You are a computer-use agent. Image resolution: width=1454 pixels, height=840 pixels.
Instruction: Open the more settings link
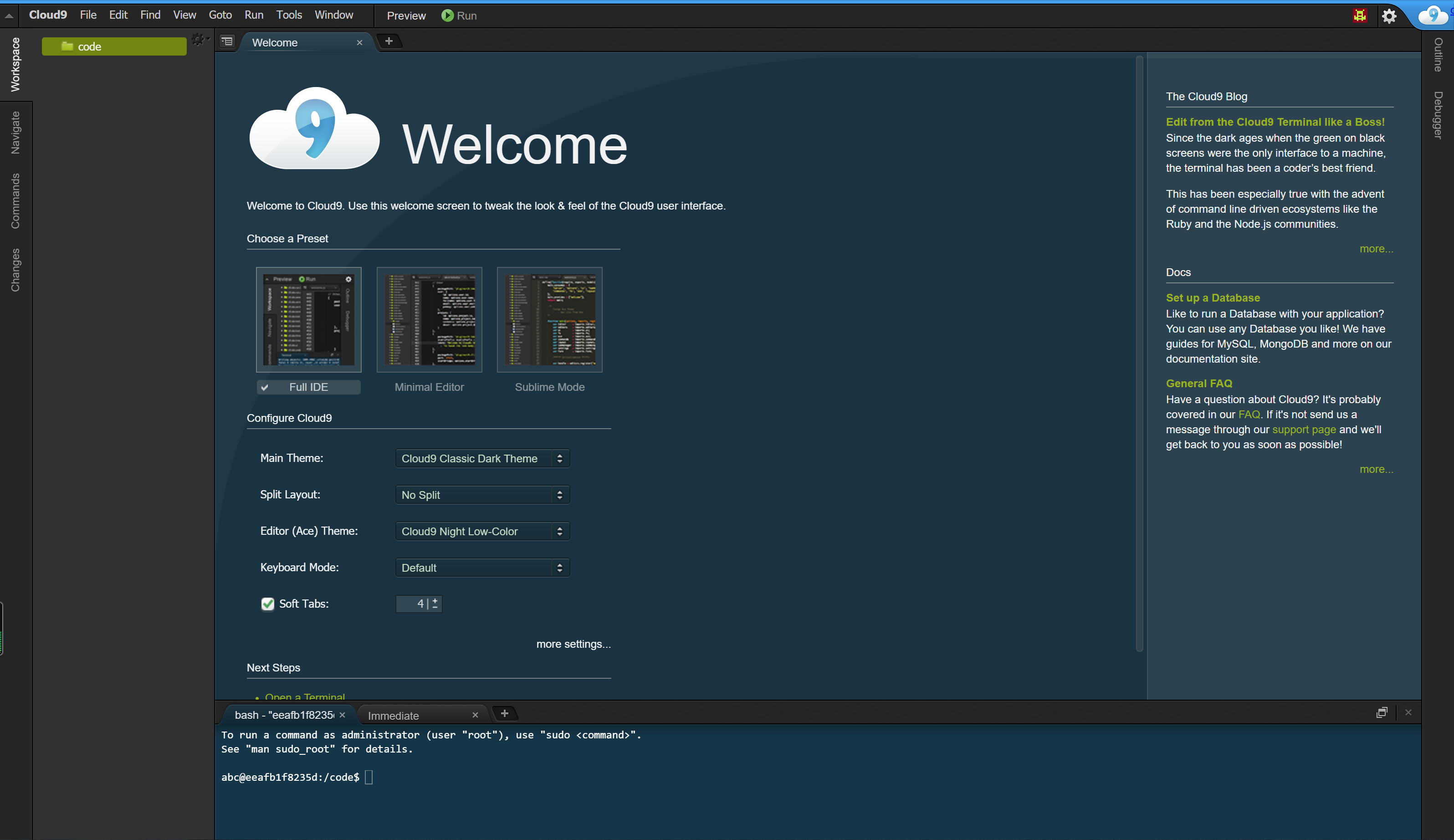[x=573, y=644]
